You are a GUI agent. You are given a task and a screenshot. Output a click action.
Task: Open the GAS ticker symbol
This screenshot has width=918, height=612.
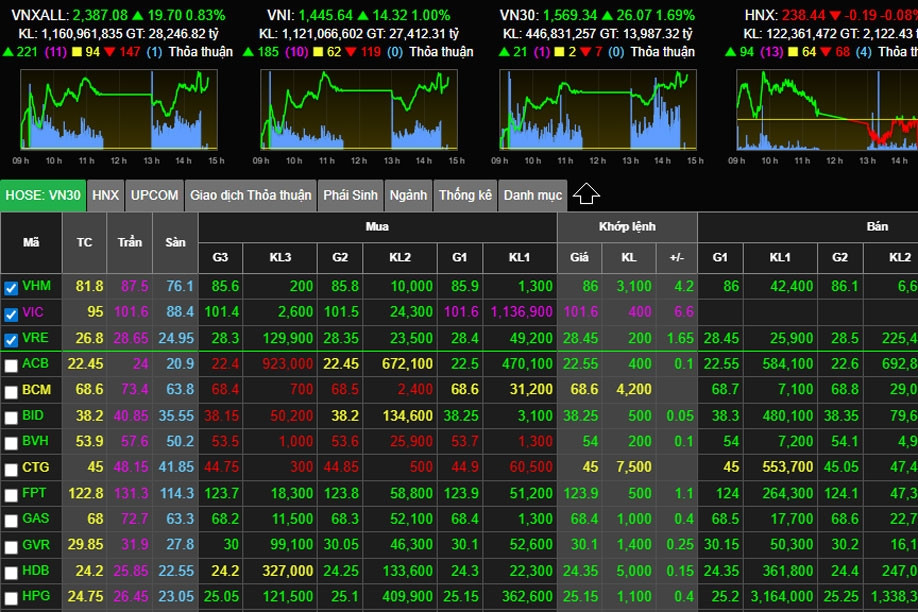(x=35, y=519)
